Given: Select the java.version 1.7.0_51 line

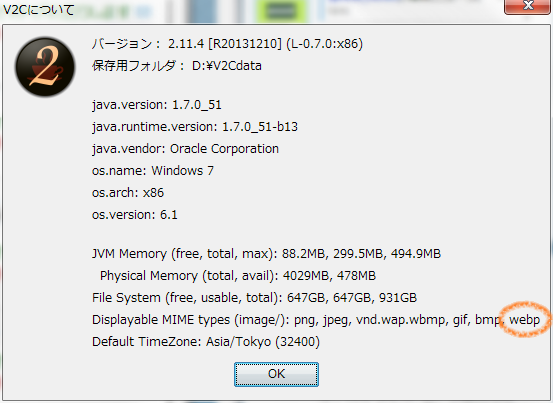Looking at the screenshot, I should pyautogui.click(x=157, y=105).
